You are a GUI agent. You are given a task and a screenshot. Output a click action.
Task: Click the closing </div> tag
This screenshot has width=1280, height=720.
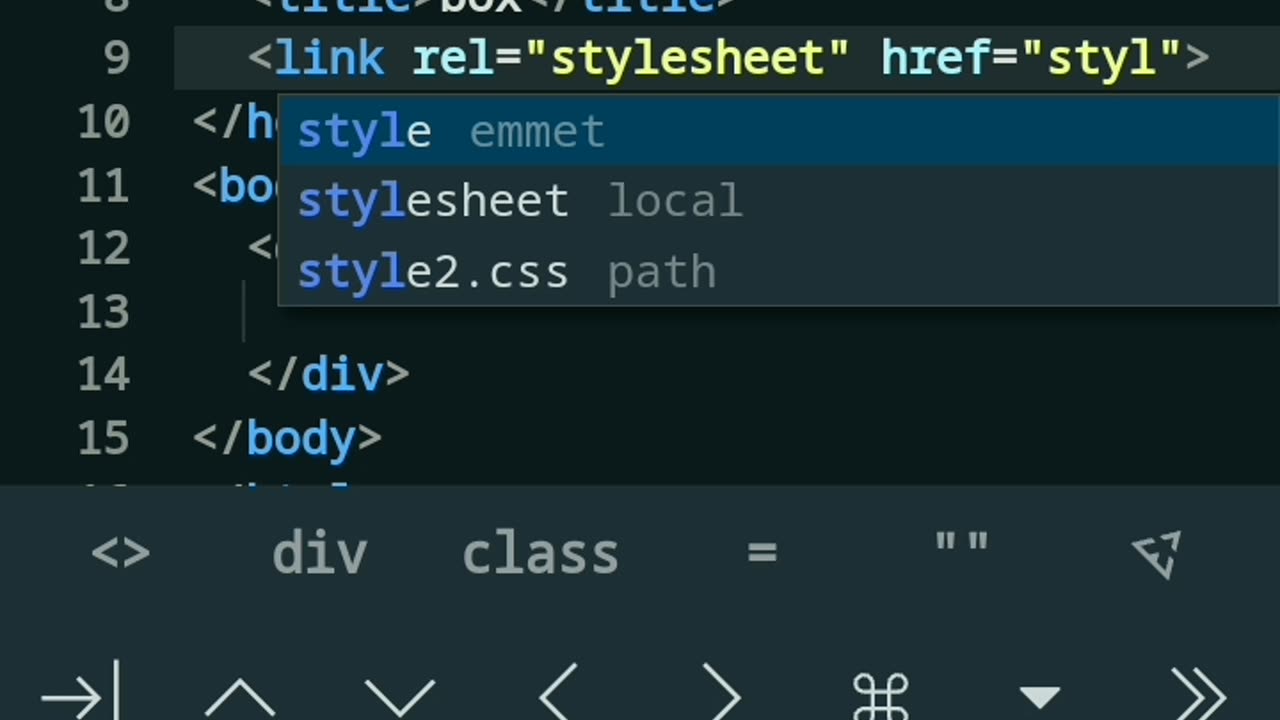coord(328,375)
